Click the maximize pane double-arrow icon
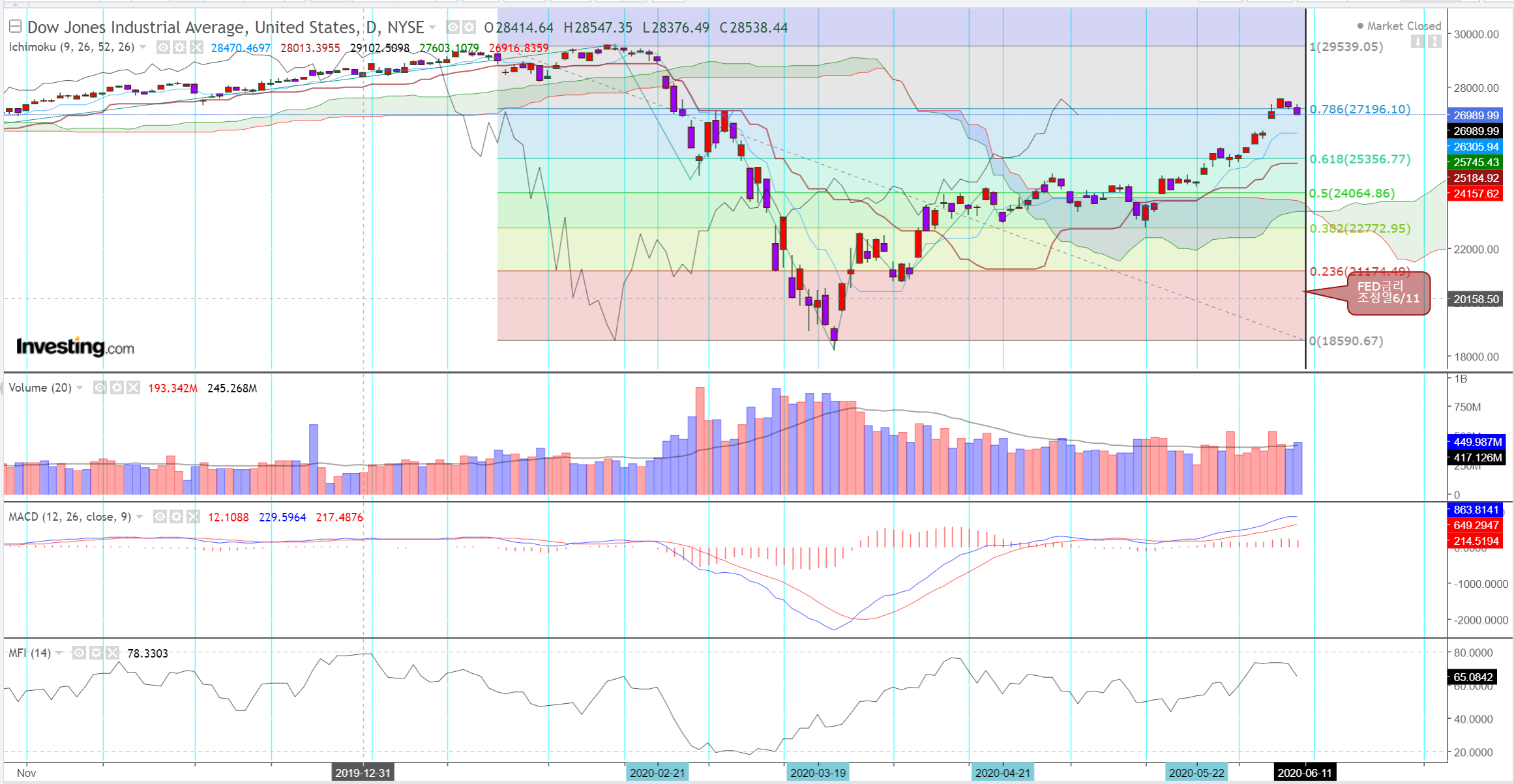The image size is (1514, 784). 1434,42
